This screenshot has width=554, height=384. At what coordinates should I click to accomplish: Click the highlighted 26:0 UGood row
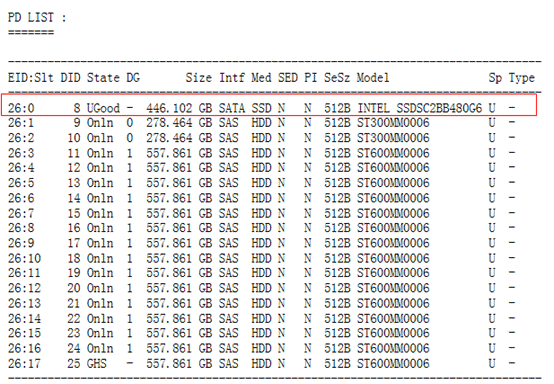[269, 105]
